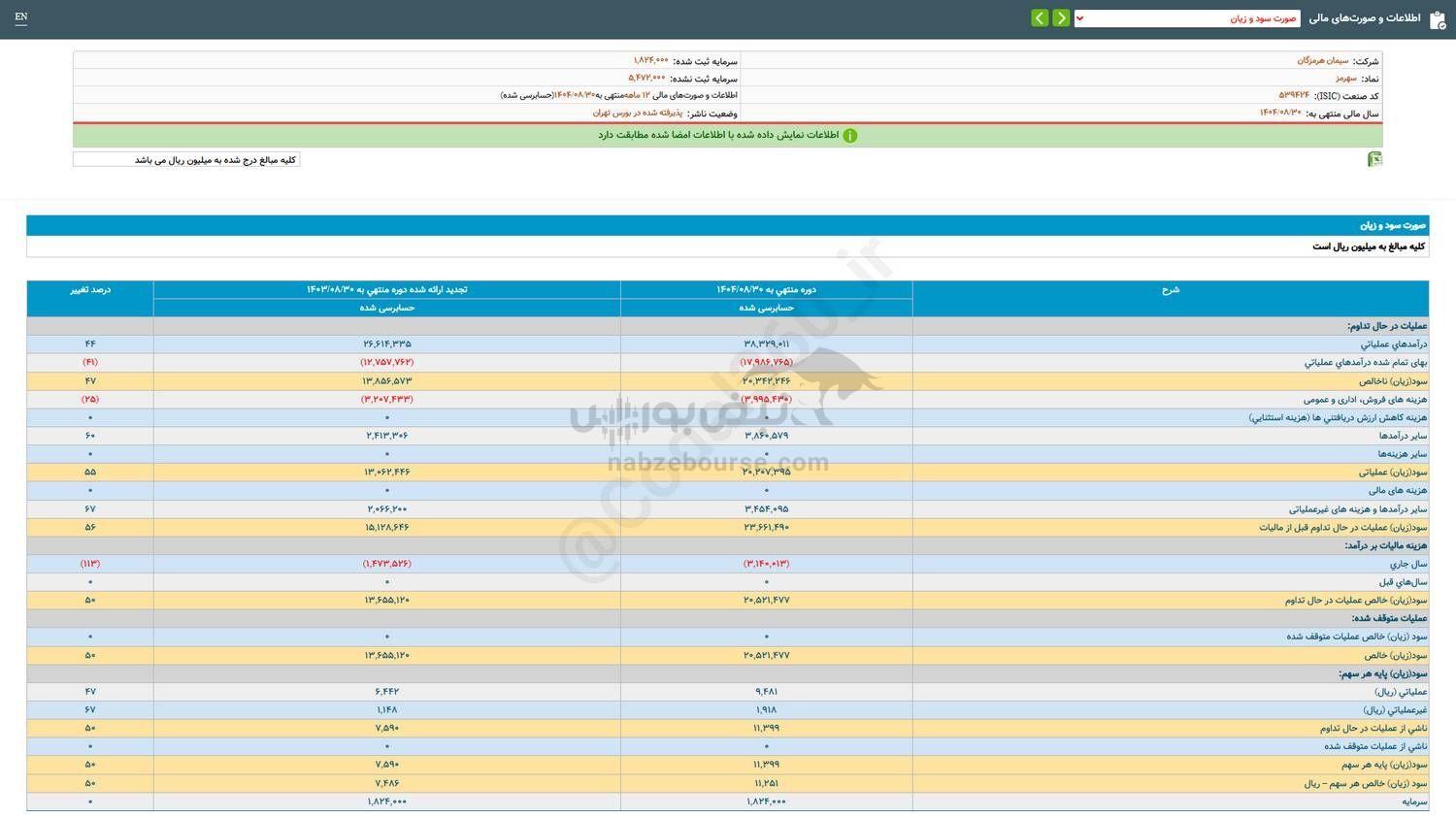The image size is (1456, 818).
Task: Switch site language by clicking EN
Action: coord(21,17)
